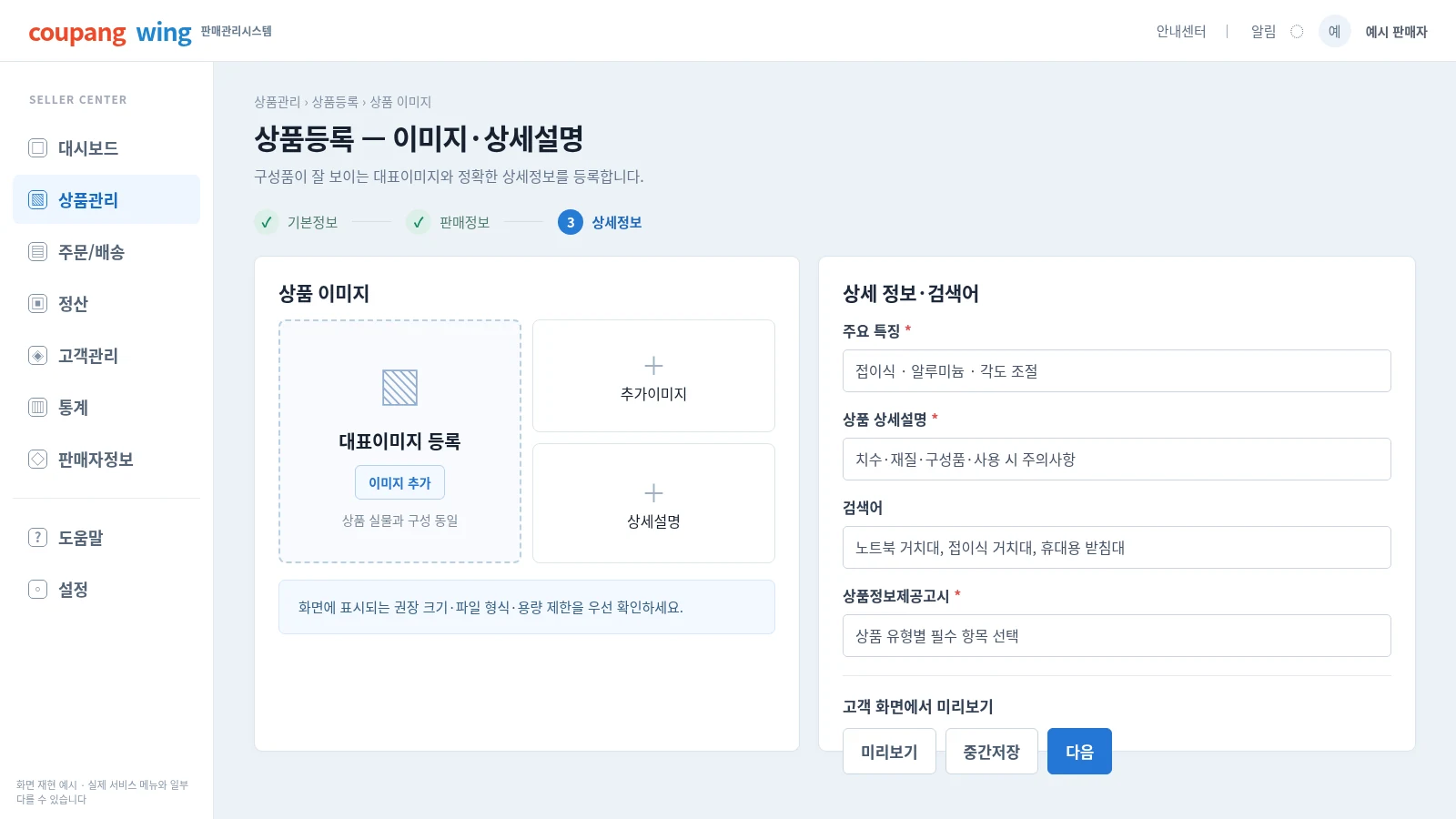The image size is (1456, 819).
Task: Click the 주문/배송 sidebar icon
Action: [x=37, y=251]
